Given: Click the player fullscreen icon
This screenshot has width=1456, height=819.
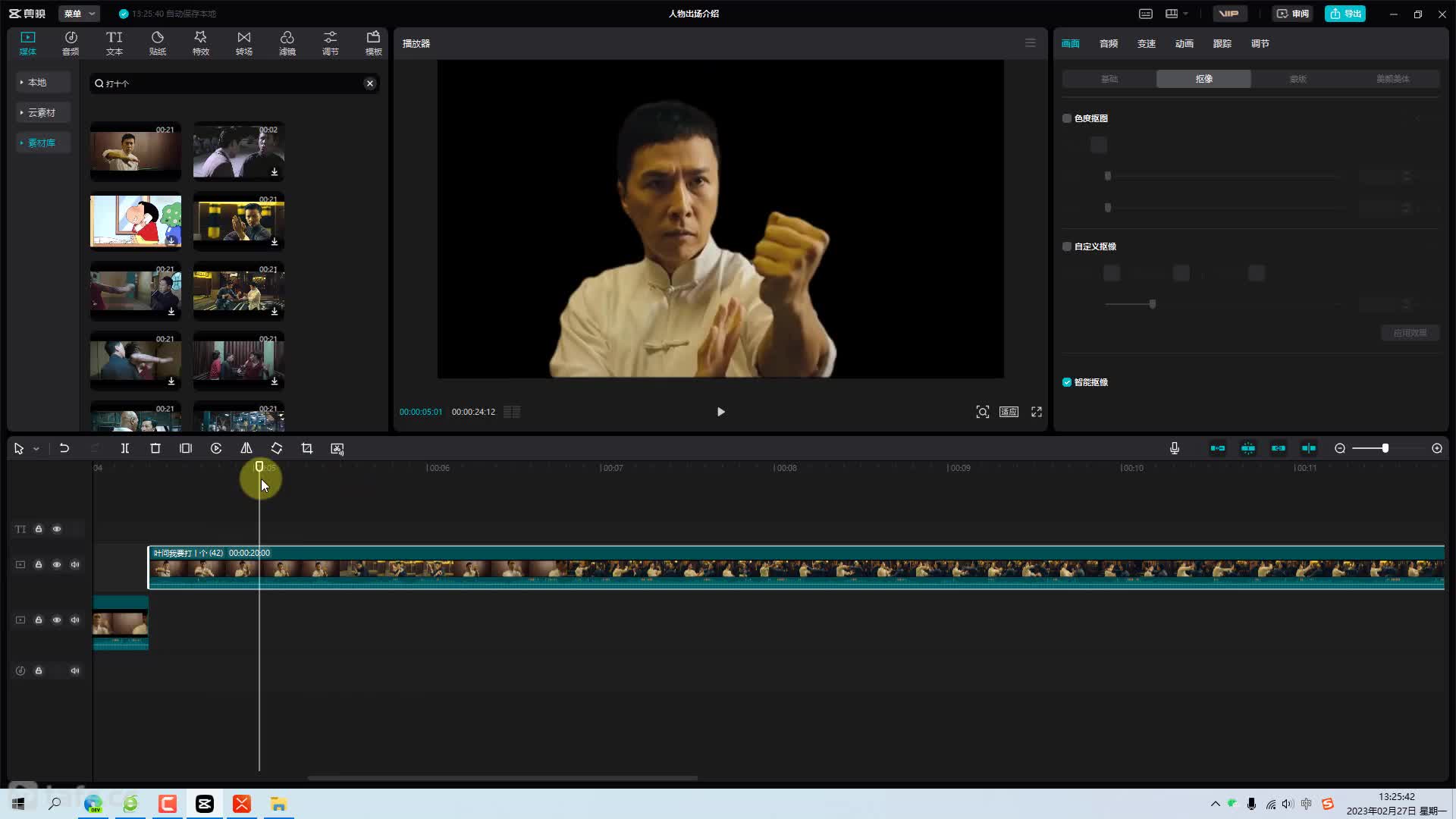Looking at the screenshot, I should 1037,412.
